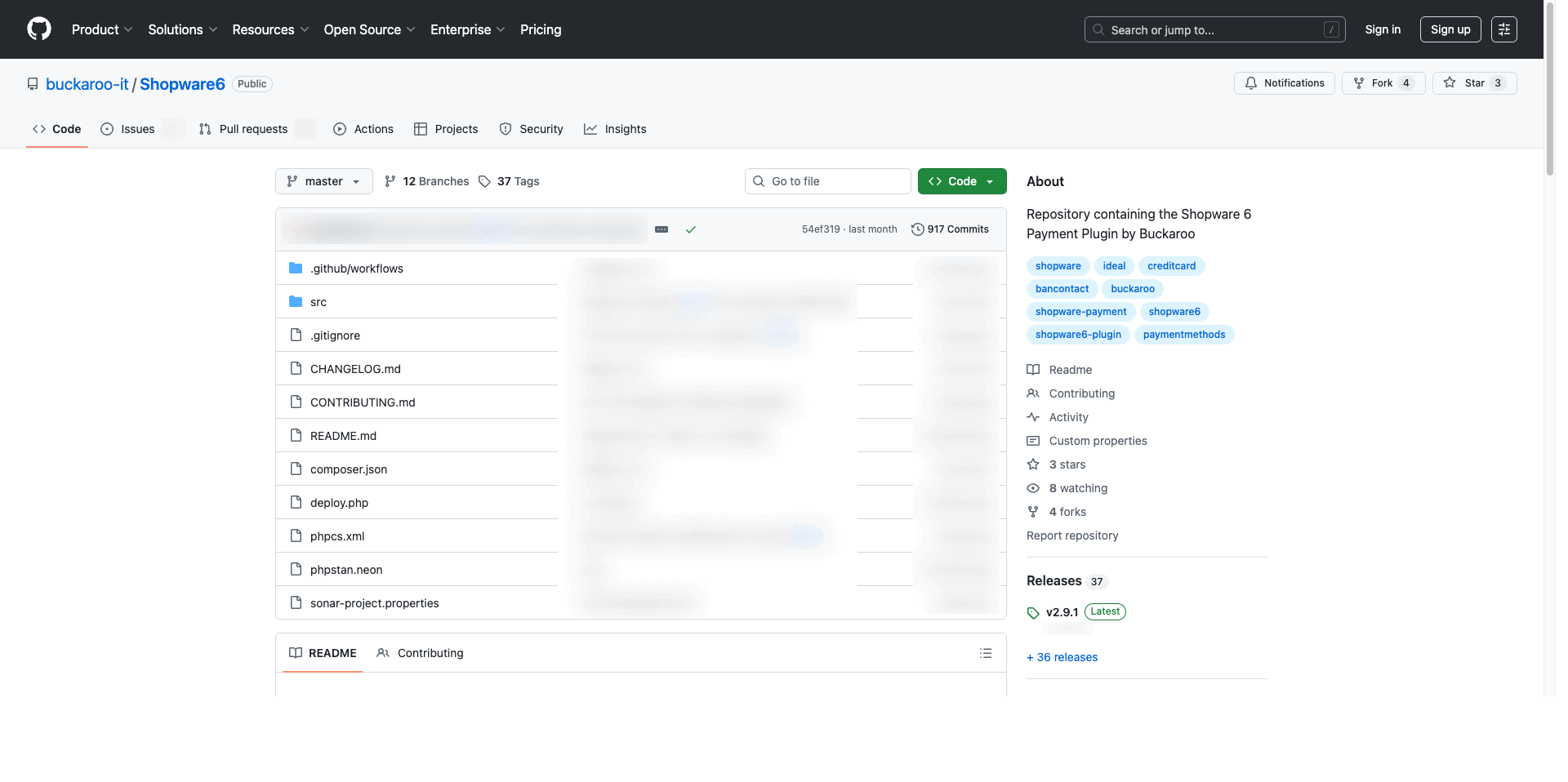Screen dimensions: 1568x782
Task: Open deploy.php file
Action: (339, 503)
